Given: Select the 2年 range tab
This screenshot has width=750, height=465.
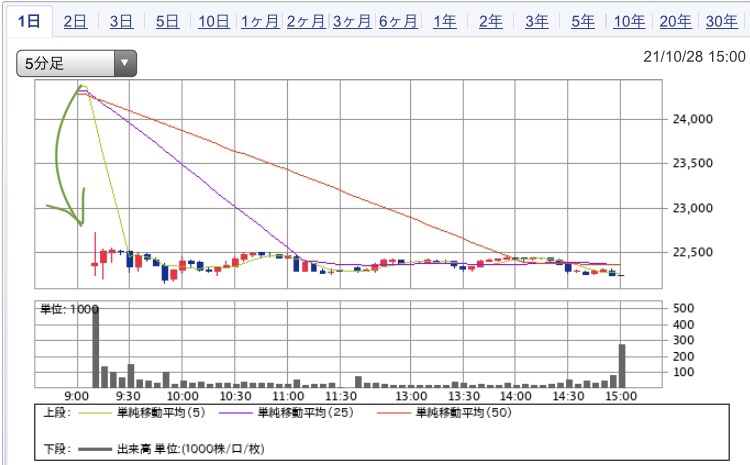Looking at the screenshot, I should [491, 21].
